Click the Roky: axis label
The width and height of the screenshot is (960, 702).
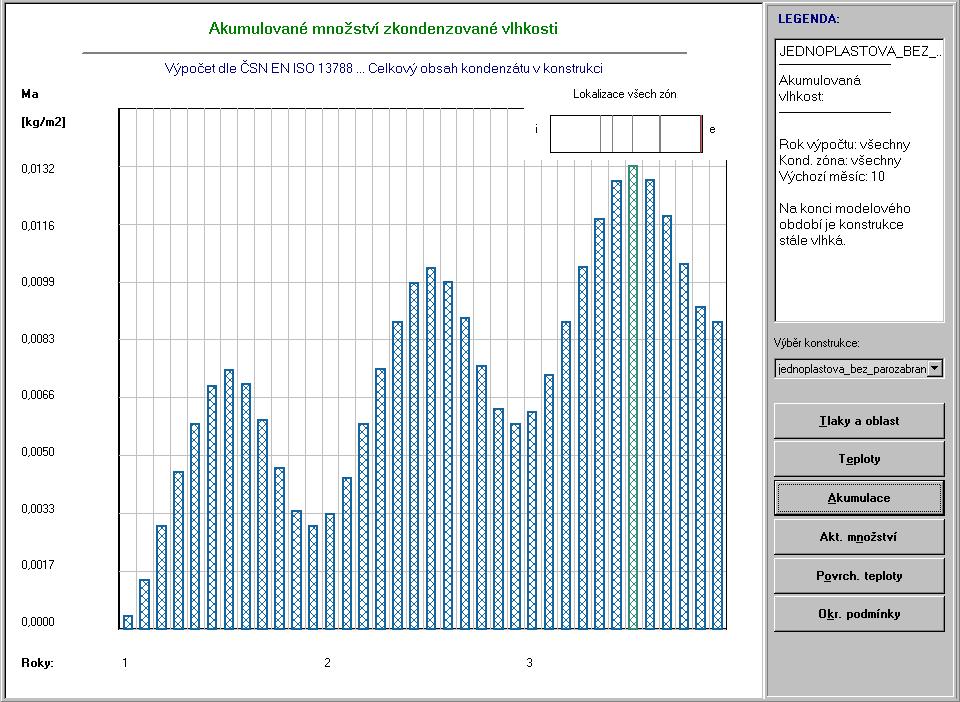pos(37,663)
